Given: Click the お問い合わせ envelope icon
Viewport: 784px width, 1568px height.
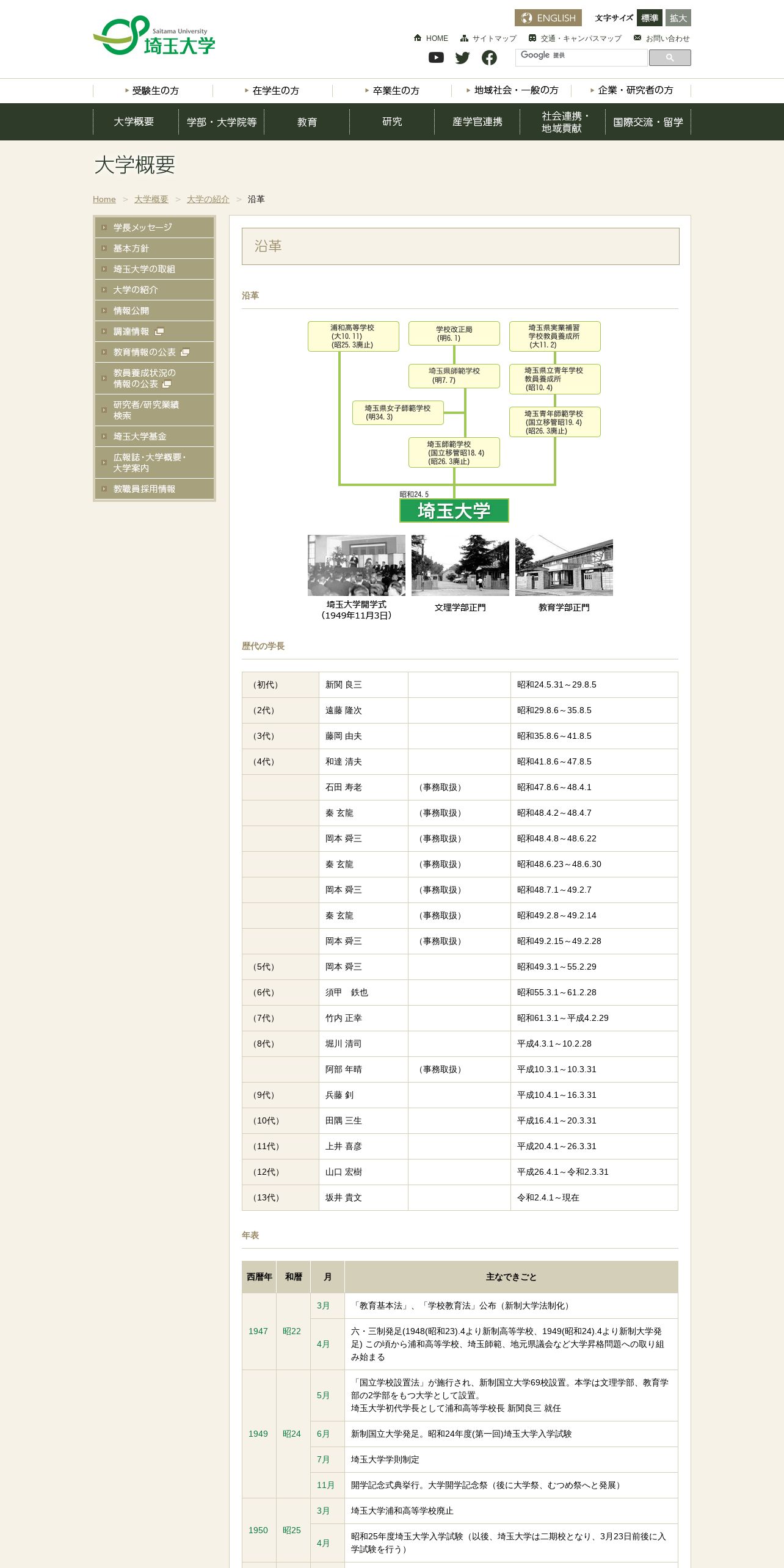Looking at the screenshot, I should pyautogui.click(x=637, y=38).
